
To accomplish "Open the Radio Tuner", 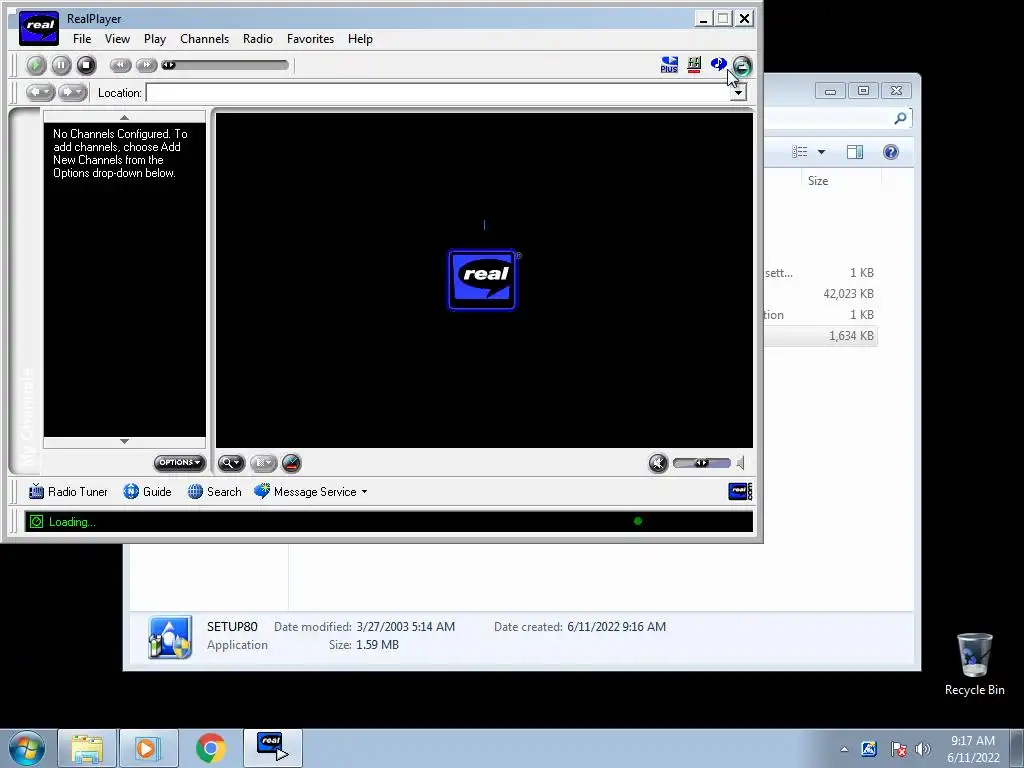I will coord(68,492).
